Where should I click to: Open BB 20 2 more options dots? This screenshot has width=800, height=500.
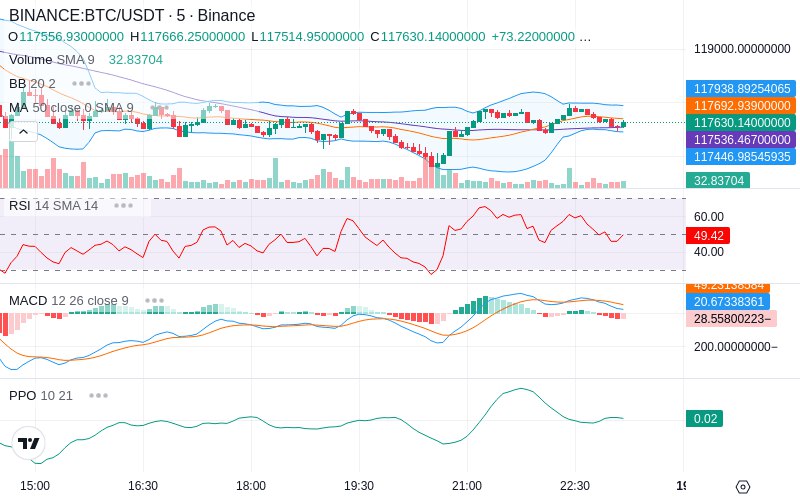click(81, 84)
